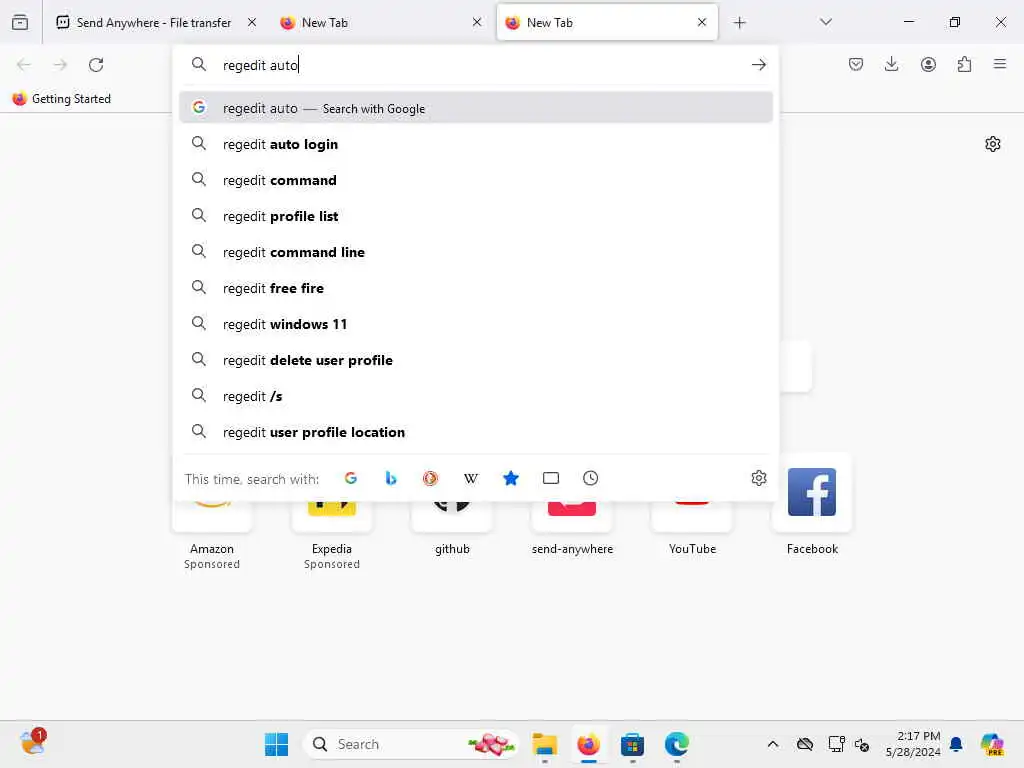The image size is (1024, 768).
Task: Open the Facebook shortcut tile
Action: pyautogui.click(x=812, y=506)
